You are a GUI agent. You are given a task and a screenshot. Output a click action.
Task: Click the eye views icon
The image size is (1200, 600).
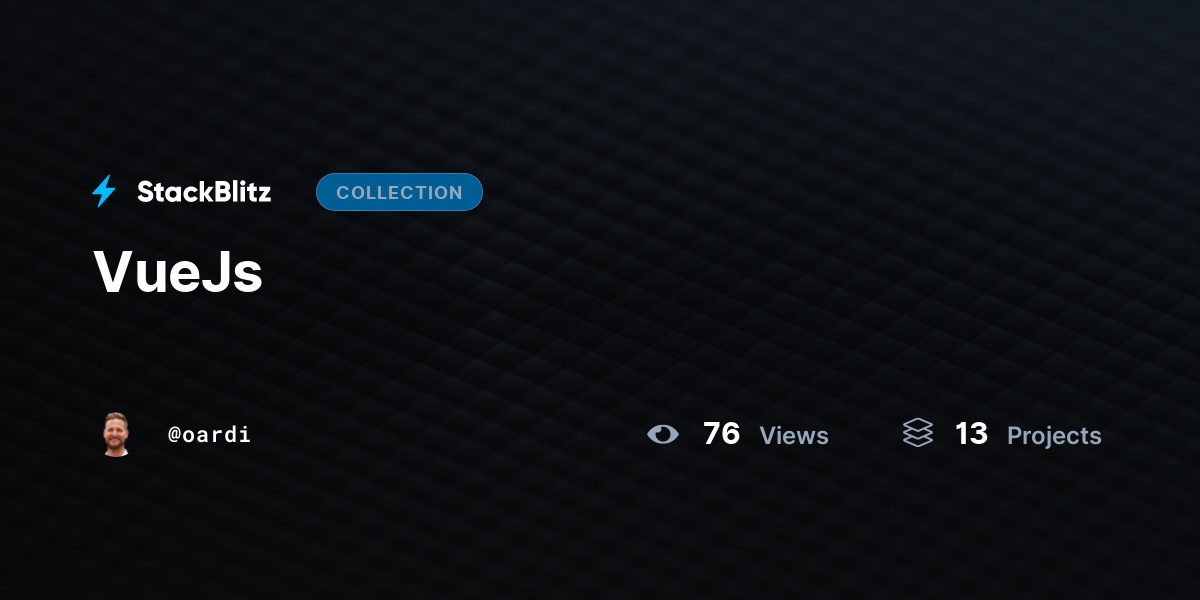pos(662,434)
